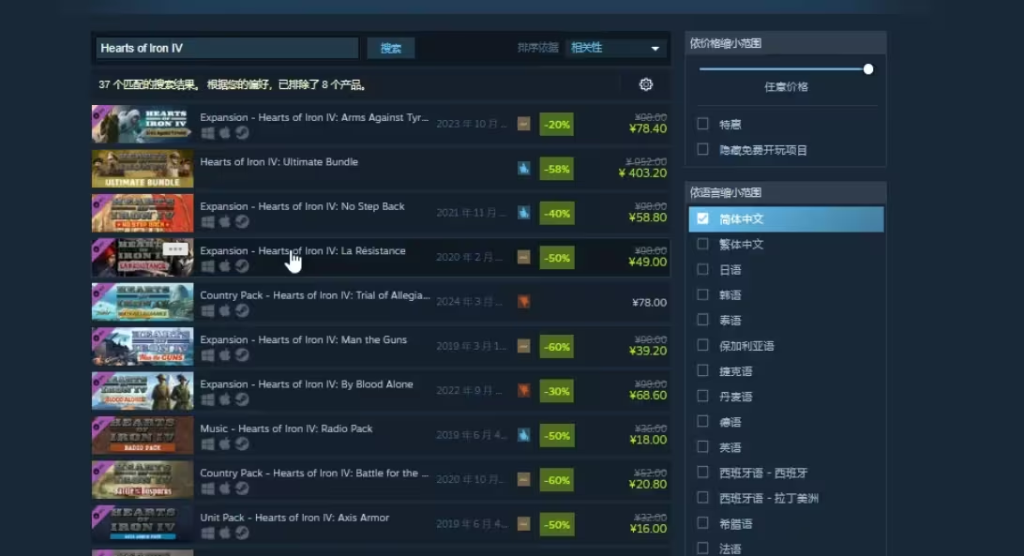Click the SteamOS icon under Radio Pack
This screenshot has height=556, width=1024.
(x=242, y=444)
